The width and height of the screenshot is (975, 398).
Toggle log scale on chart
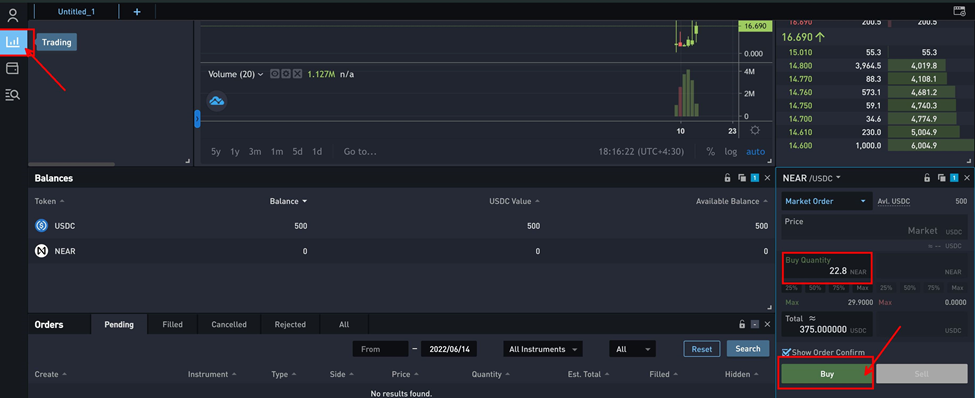click(731, 151)
